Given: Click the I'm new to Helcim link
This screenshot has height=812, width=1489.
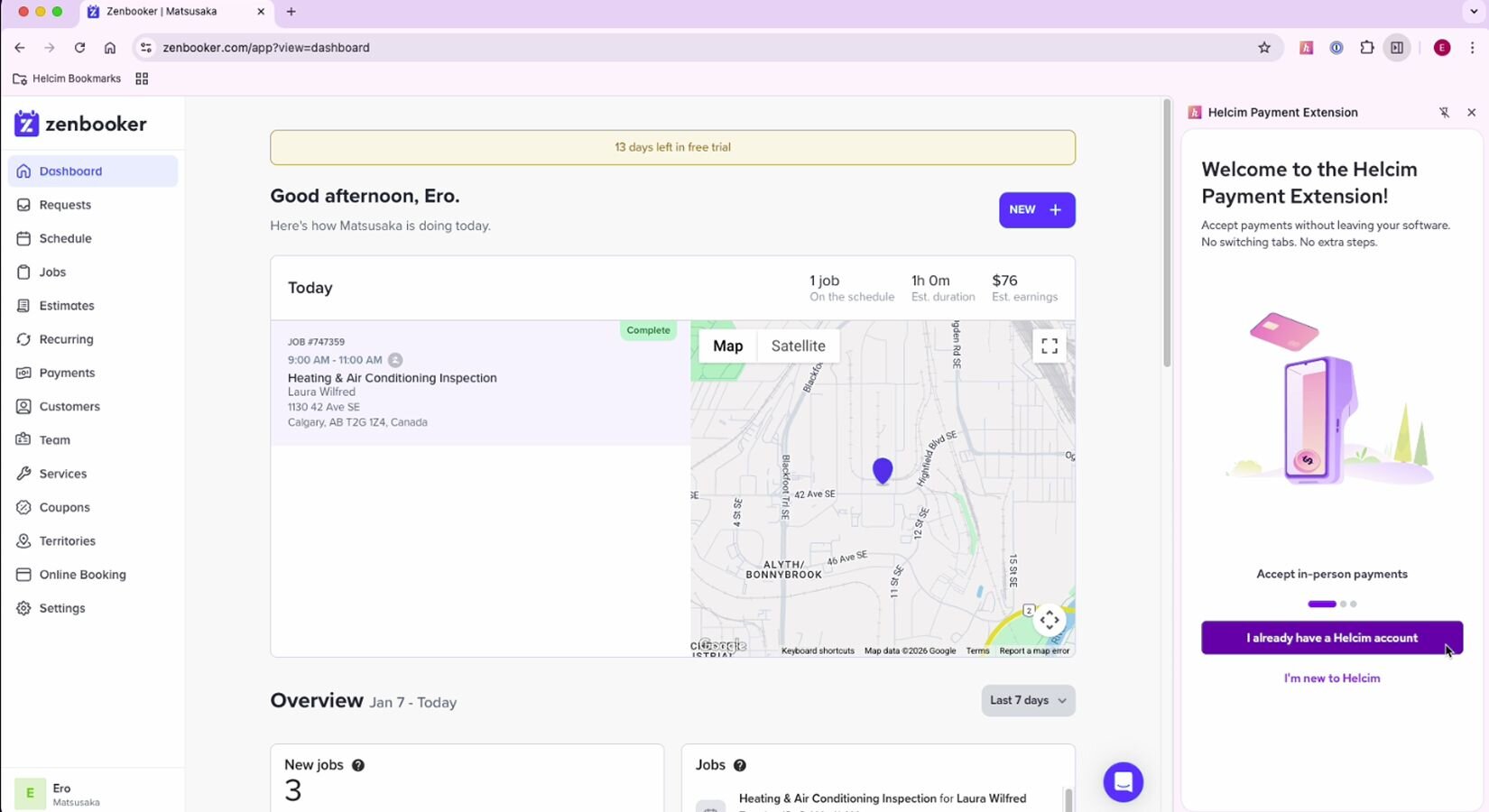Looking at the screenshot, I should click(x=1331, y=678).
